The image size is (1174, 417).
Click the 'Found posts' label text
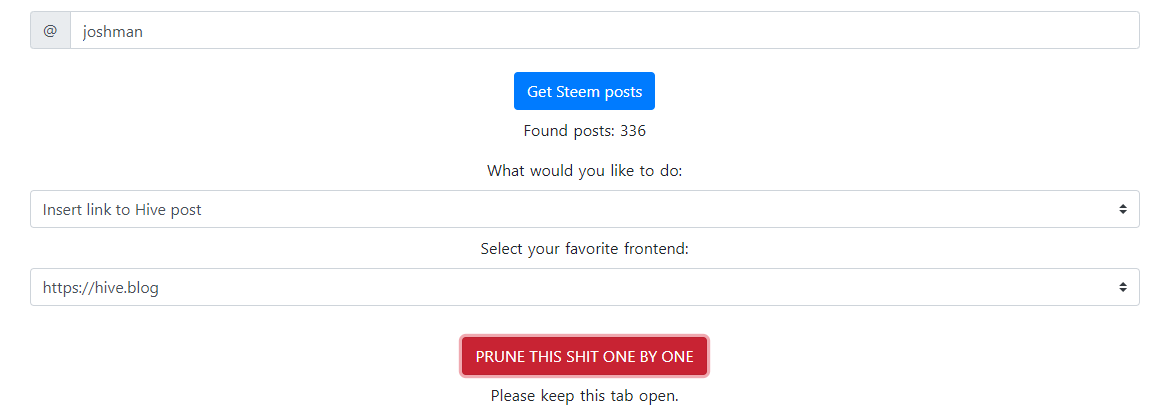(569, 131)
